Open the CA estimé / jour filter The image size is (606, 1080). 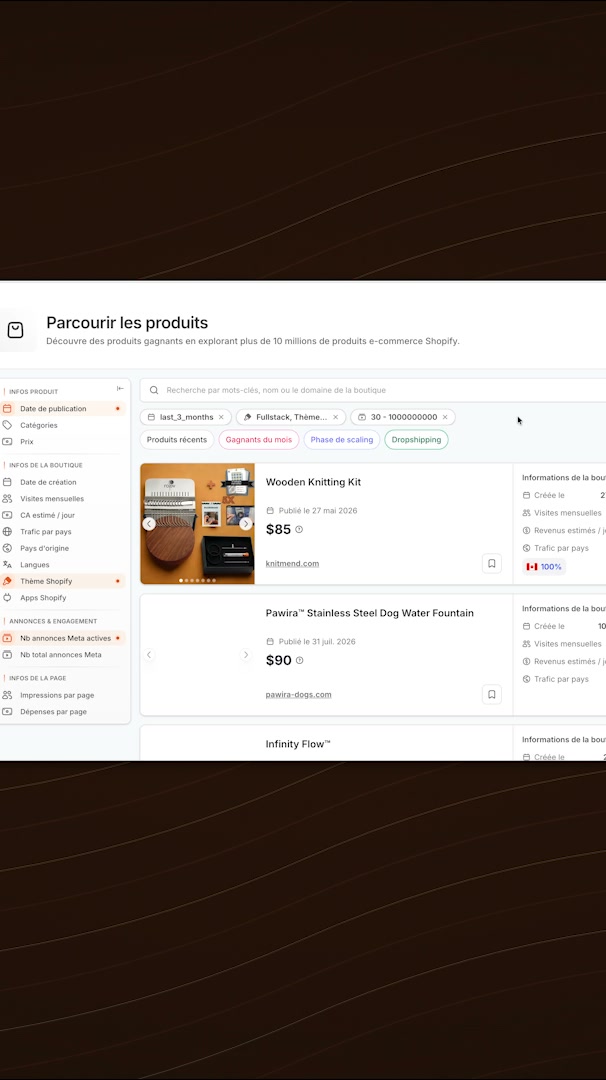tap(63, 515)
